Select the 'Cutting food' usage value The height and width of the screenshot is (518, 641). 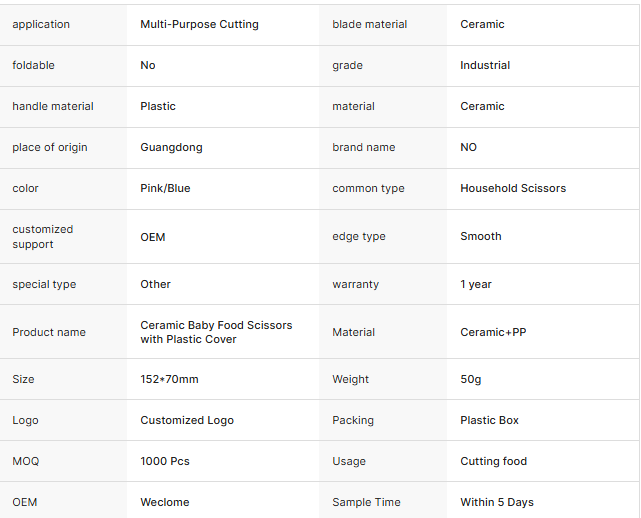493,461
